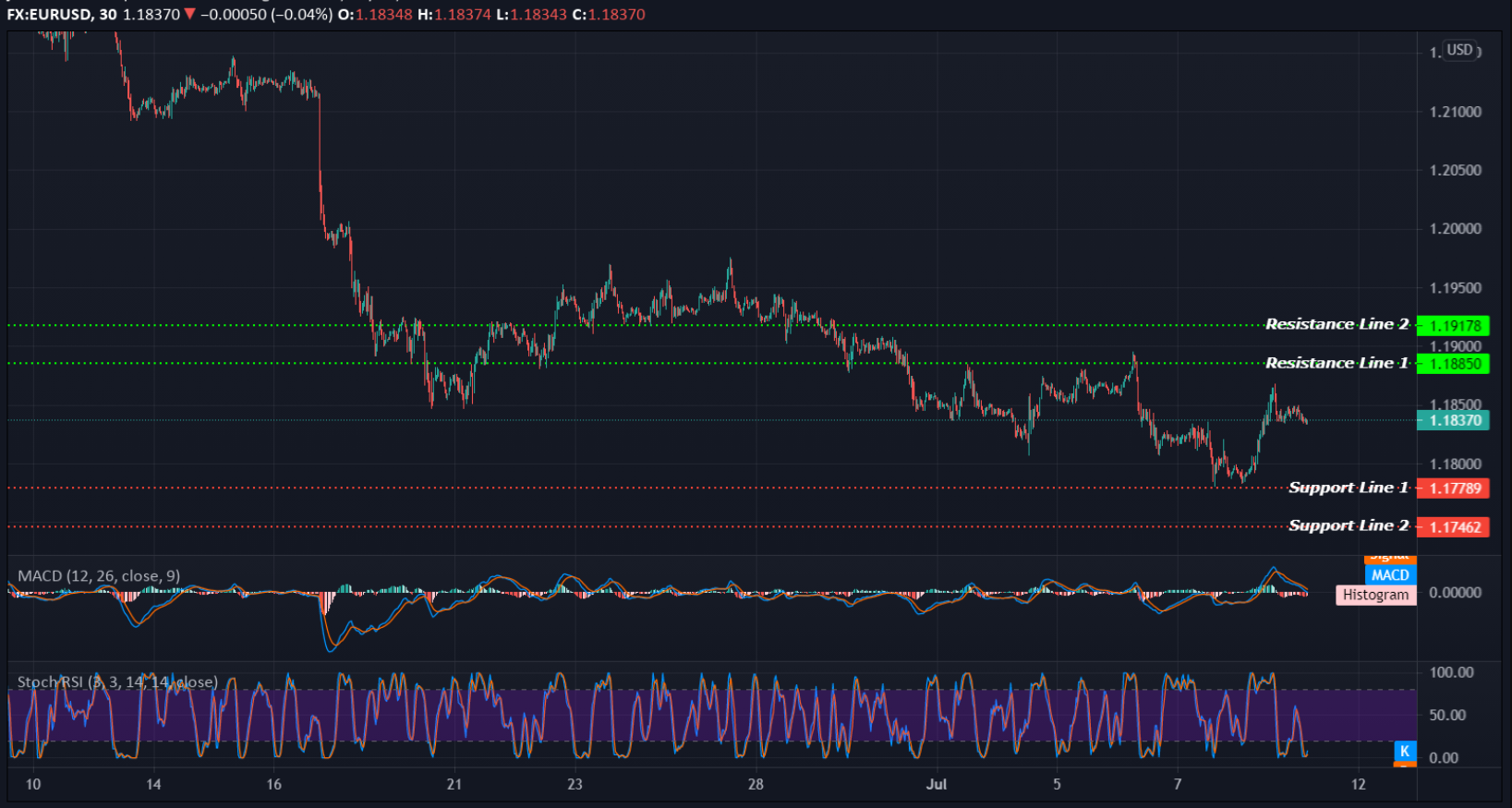Click date 23 on the time axis
Screen dimensions: 1512x808
(x=575, y=784)
